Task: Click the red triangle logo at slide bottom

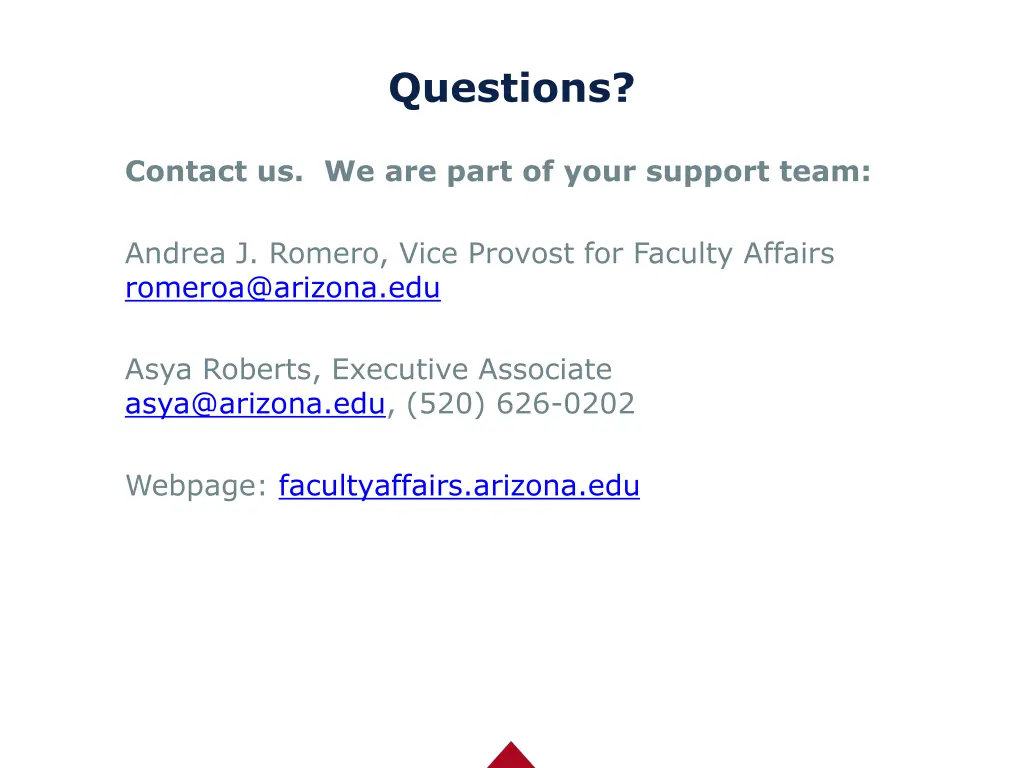Action: click(511, 755)
